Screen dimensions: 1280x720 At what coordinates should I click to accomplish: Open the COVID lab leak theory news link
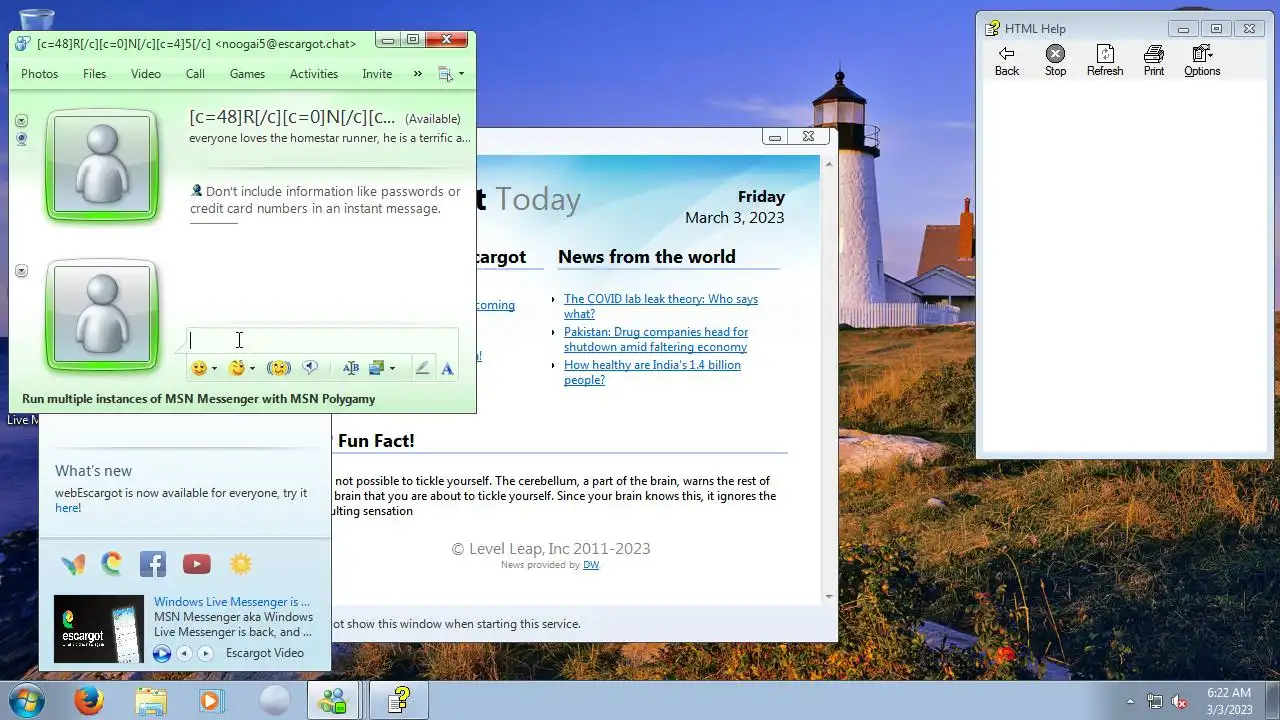click(661, 306)
